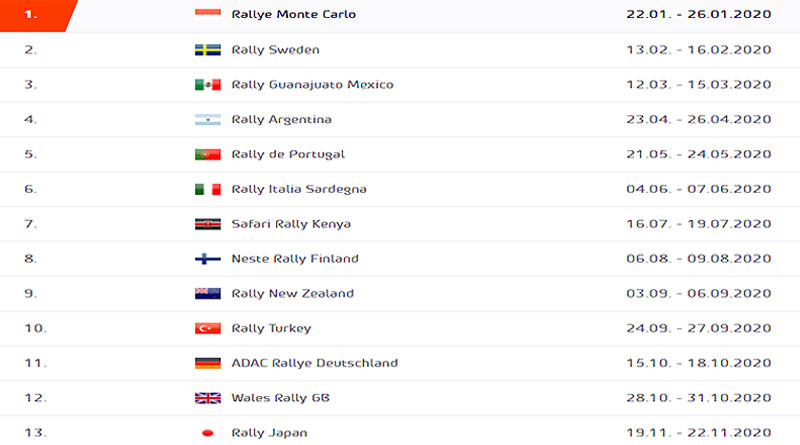The image size is (800, 445).
Task: Select Rally Italia Sardegna
Action: [x=299, y=189]
